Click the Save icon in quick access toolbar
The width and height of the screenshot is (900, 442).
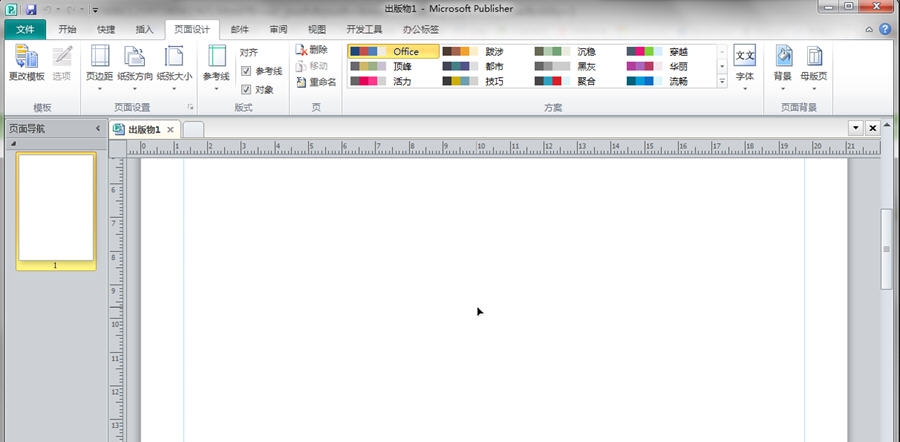tap(31, 9)
